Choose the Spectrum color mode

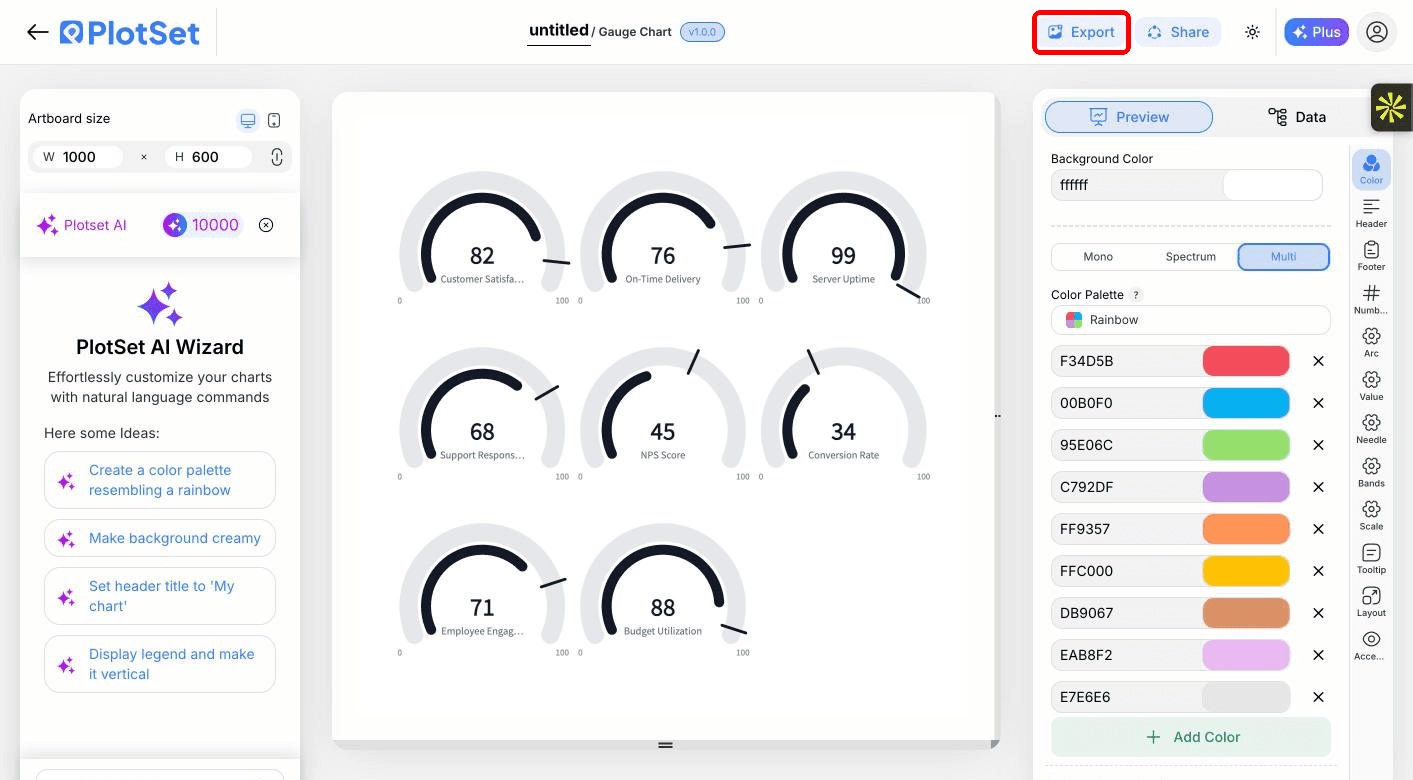click(x=1190, y=257)
